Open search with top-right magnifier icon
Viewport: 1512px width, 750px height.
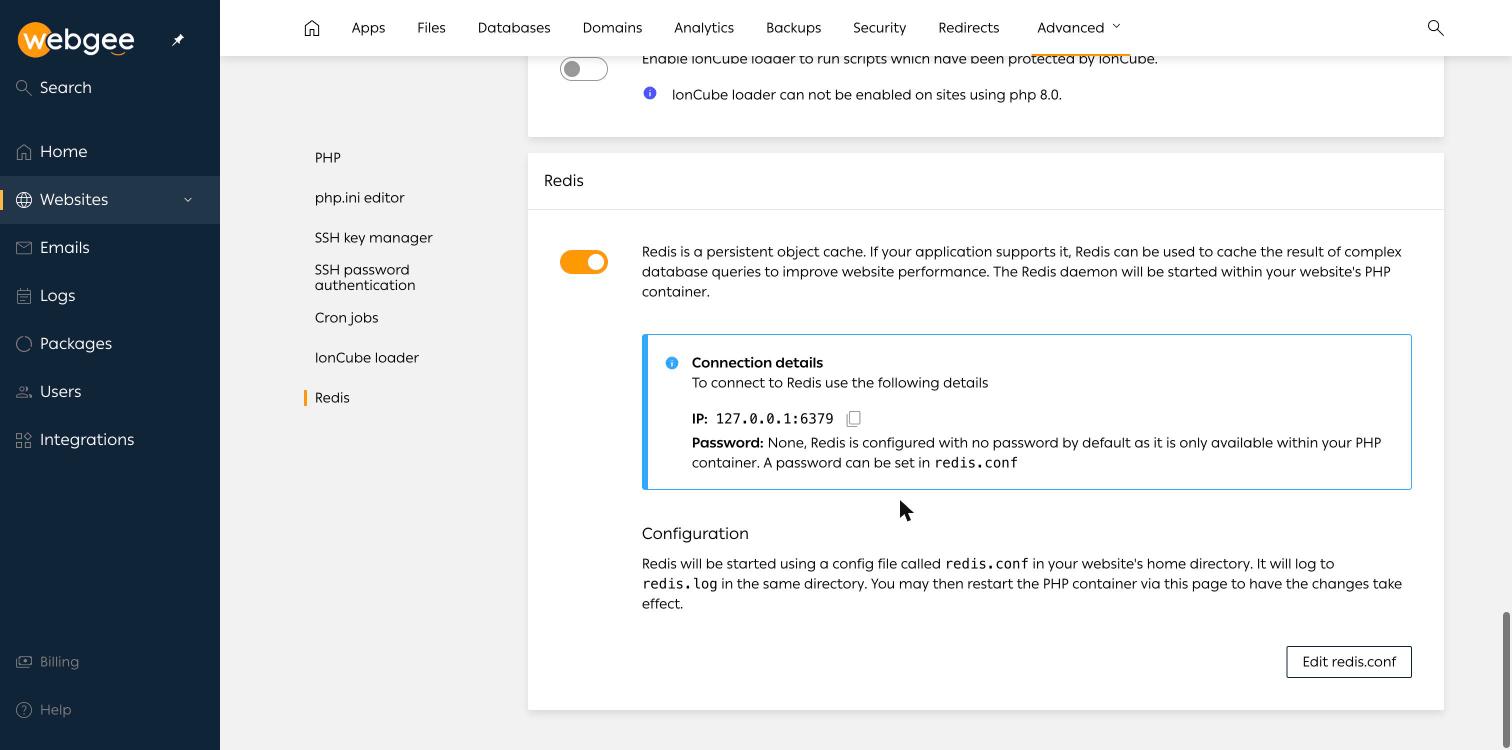[x=1435, y=28]
